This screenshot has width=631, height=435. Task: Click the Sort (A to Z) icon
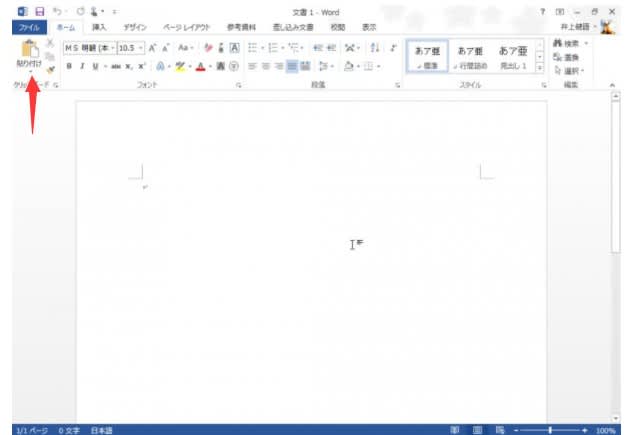(x=374, y=48)
